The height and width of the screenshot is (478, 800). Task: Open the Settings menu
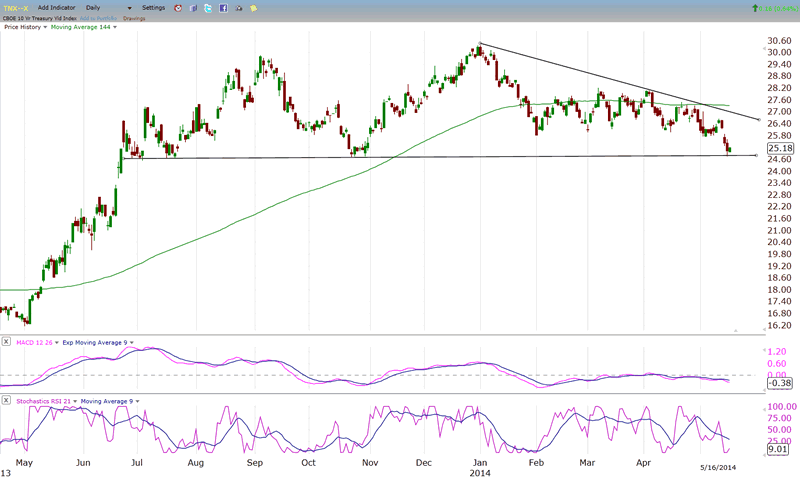153,8
